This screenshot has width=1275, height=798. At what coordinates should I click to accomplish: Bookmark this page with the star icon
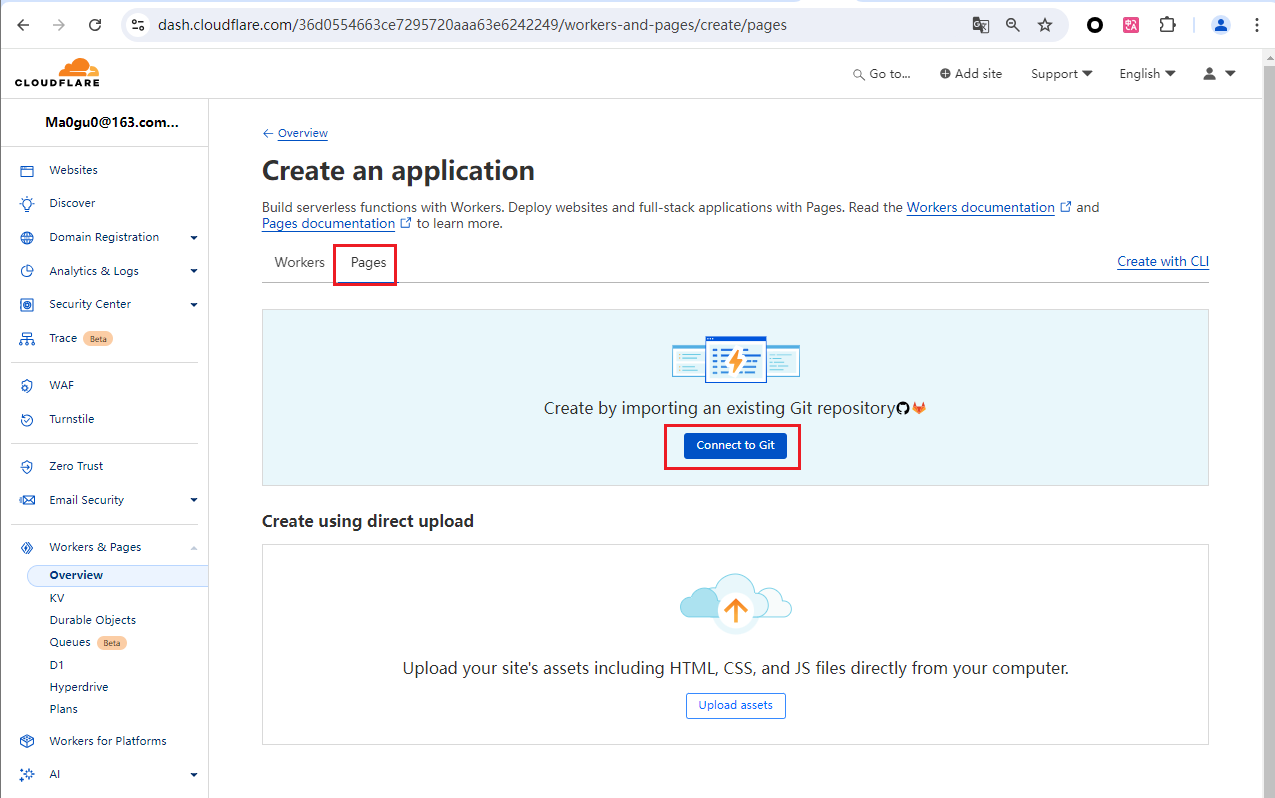coord(1045,25)
